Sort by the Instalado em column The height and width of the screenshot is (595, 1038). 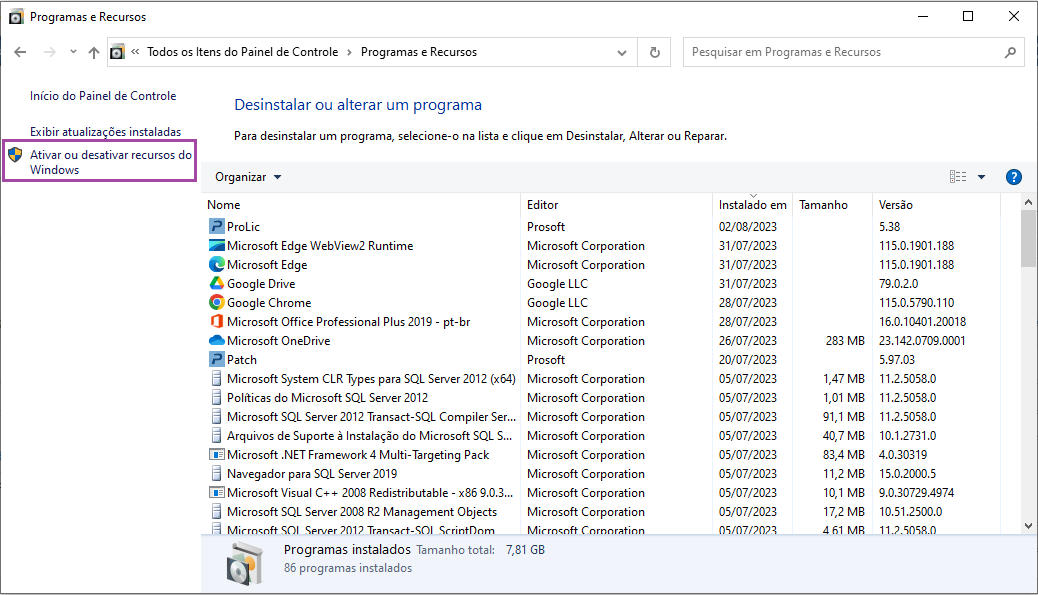pyautogui.click(x=753, y=205)
